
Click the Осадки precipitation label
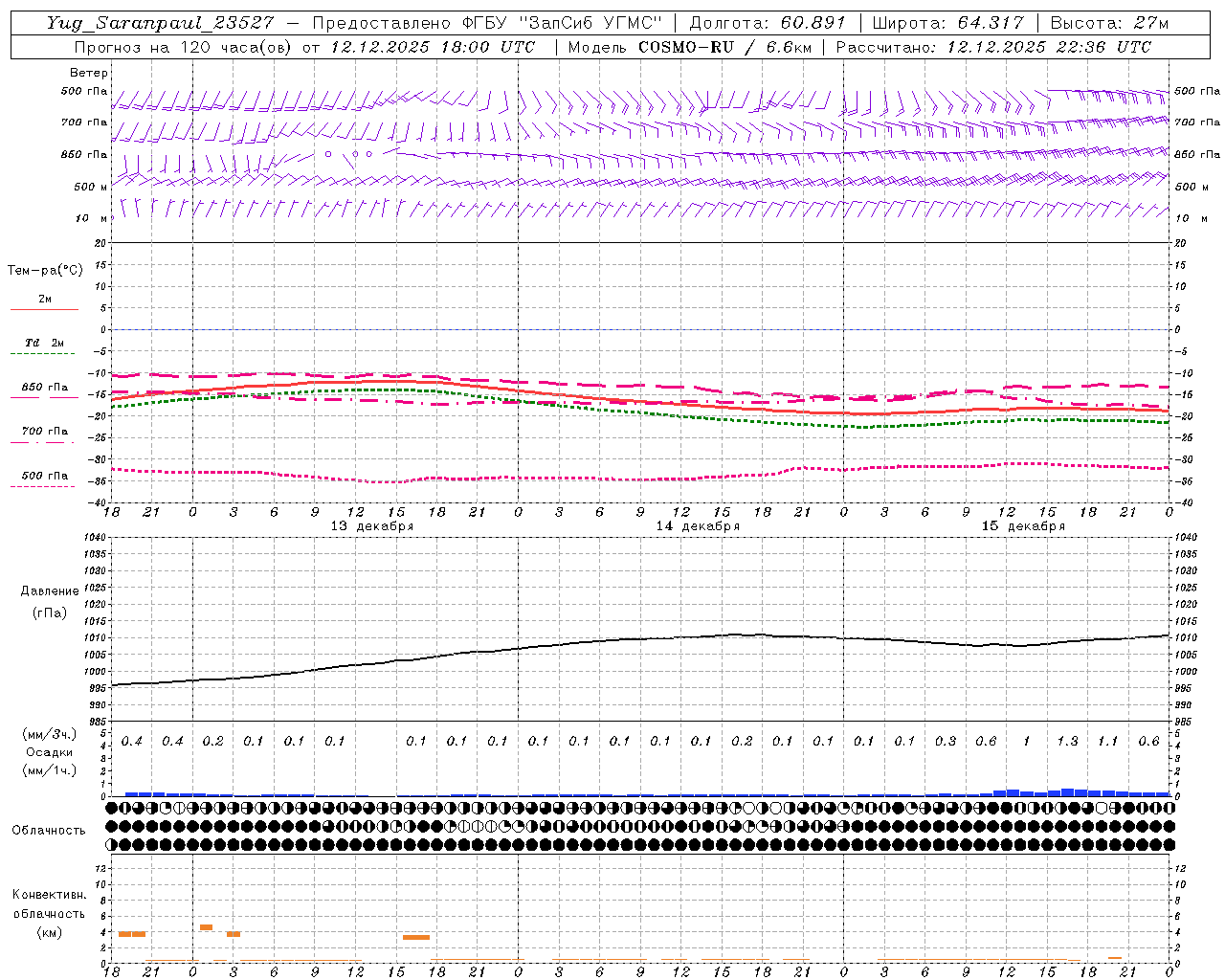pos(49,752)
